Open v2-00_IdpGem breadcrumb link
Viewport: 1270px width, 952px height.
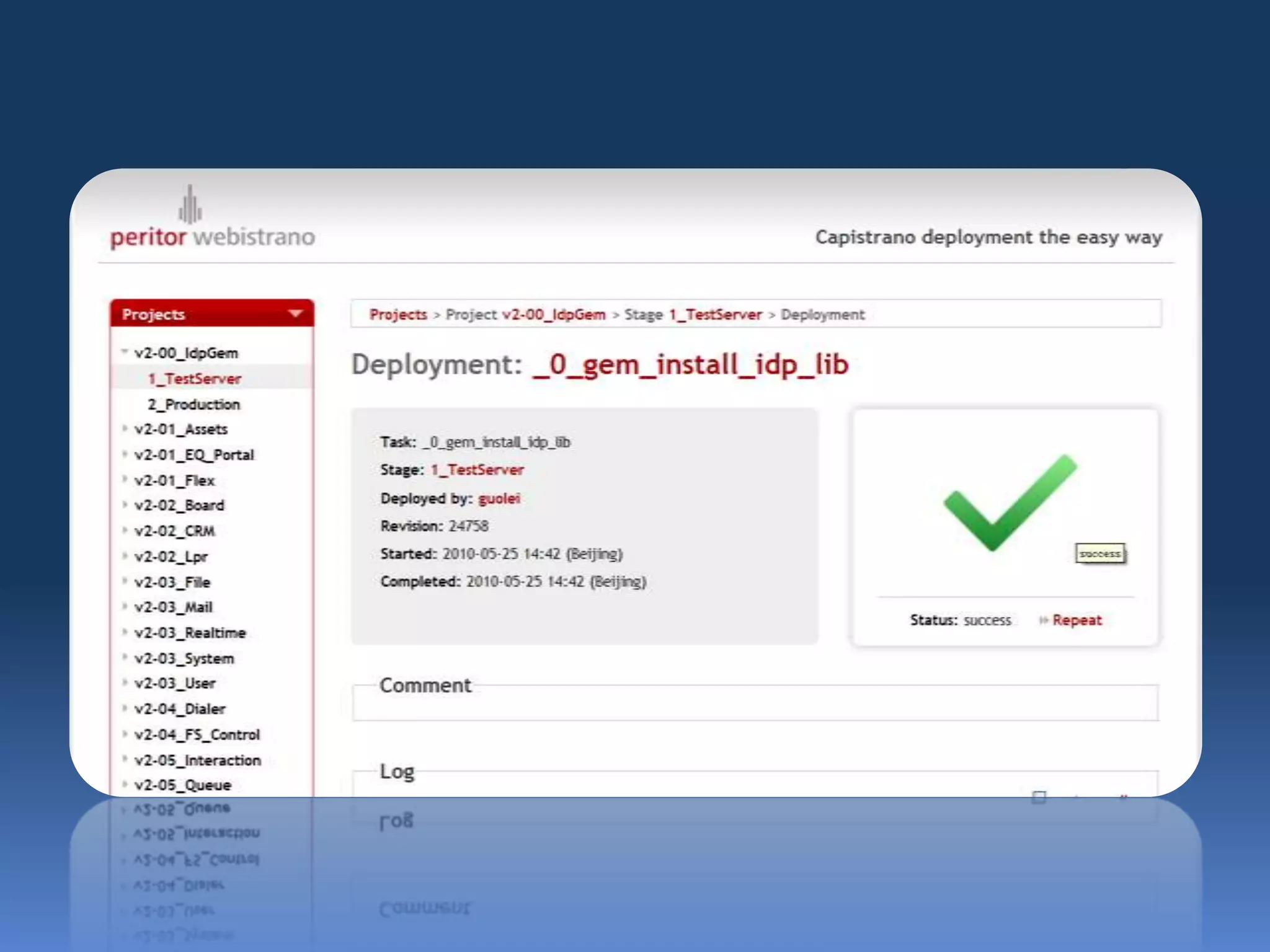(554, 314)
